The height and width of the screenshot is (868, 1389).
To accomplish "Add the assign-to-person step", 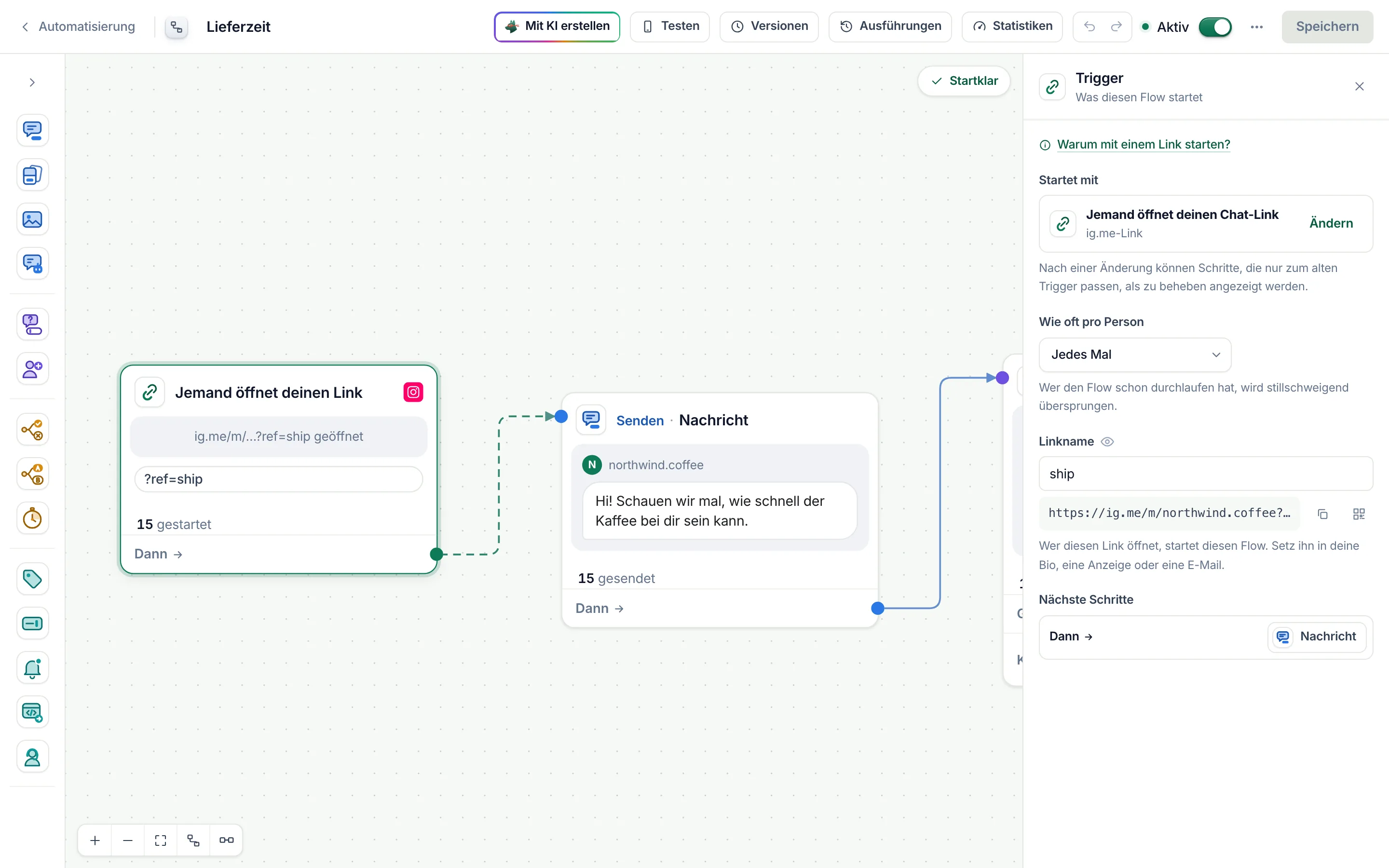I will click(32, 757).
